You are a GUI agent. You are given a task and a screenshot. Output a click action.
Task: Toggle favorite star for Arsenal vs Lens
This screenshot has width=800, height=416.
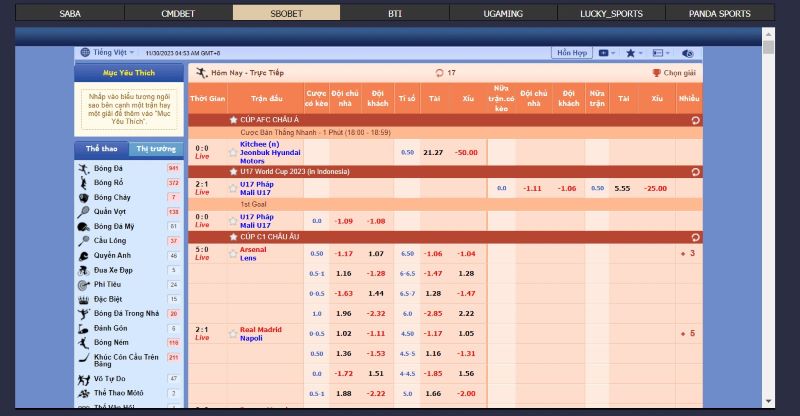pos(231,253)
